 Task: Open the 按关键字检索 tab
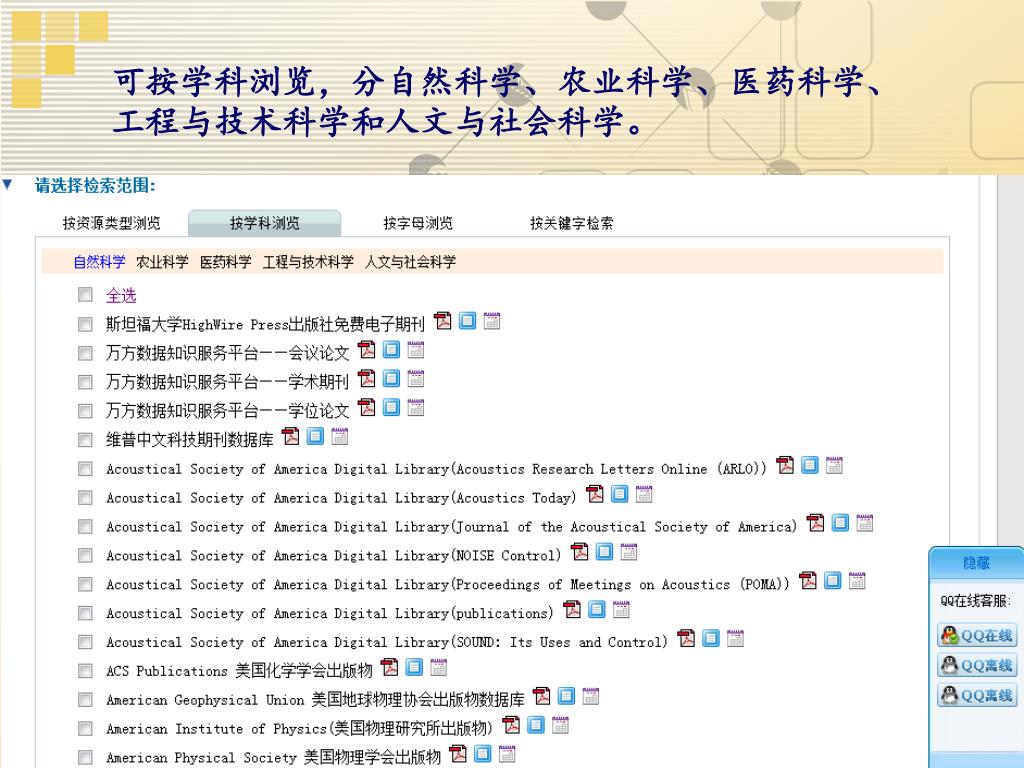tap(571, 223)
